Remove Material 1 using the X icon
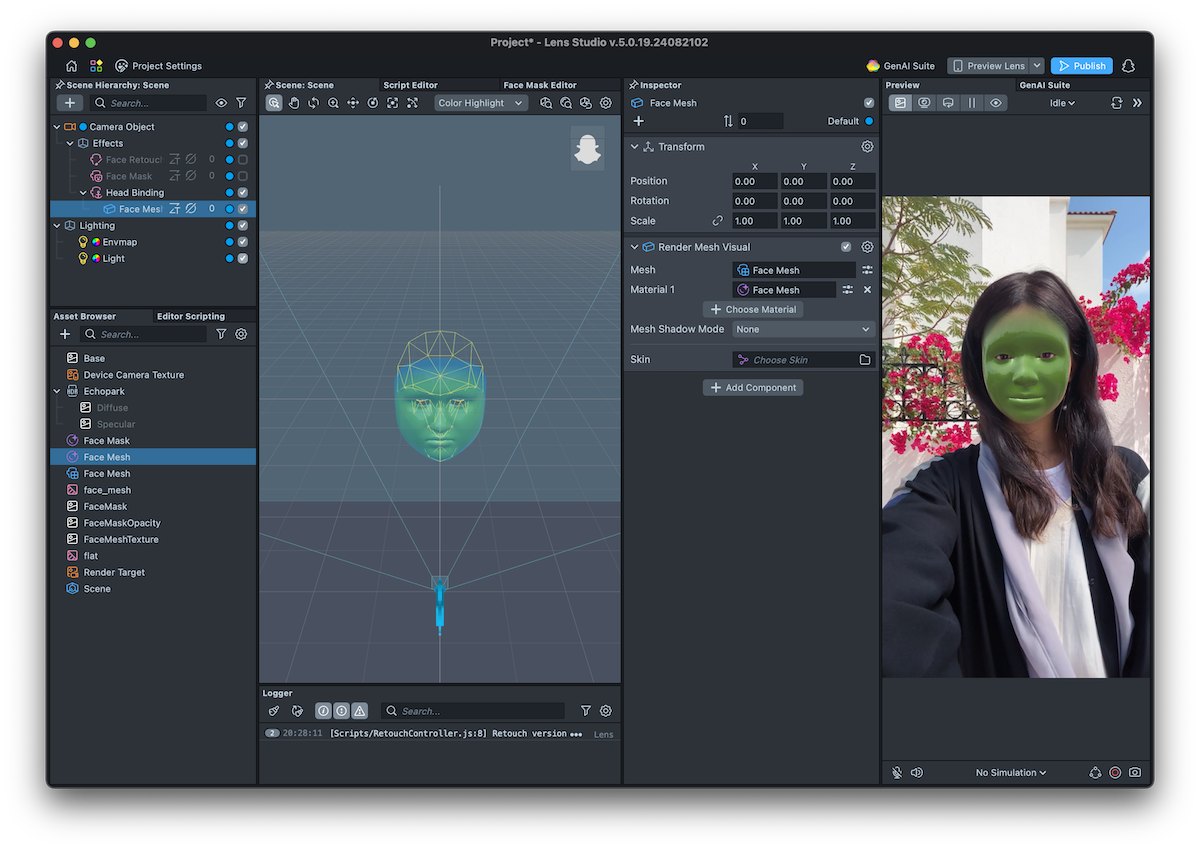1200x849 pixels. pyautogui.click(x=867, y=290)
